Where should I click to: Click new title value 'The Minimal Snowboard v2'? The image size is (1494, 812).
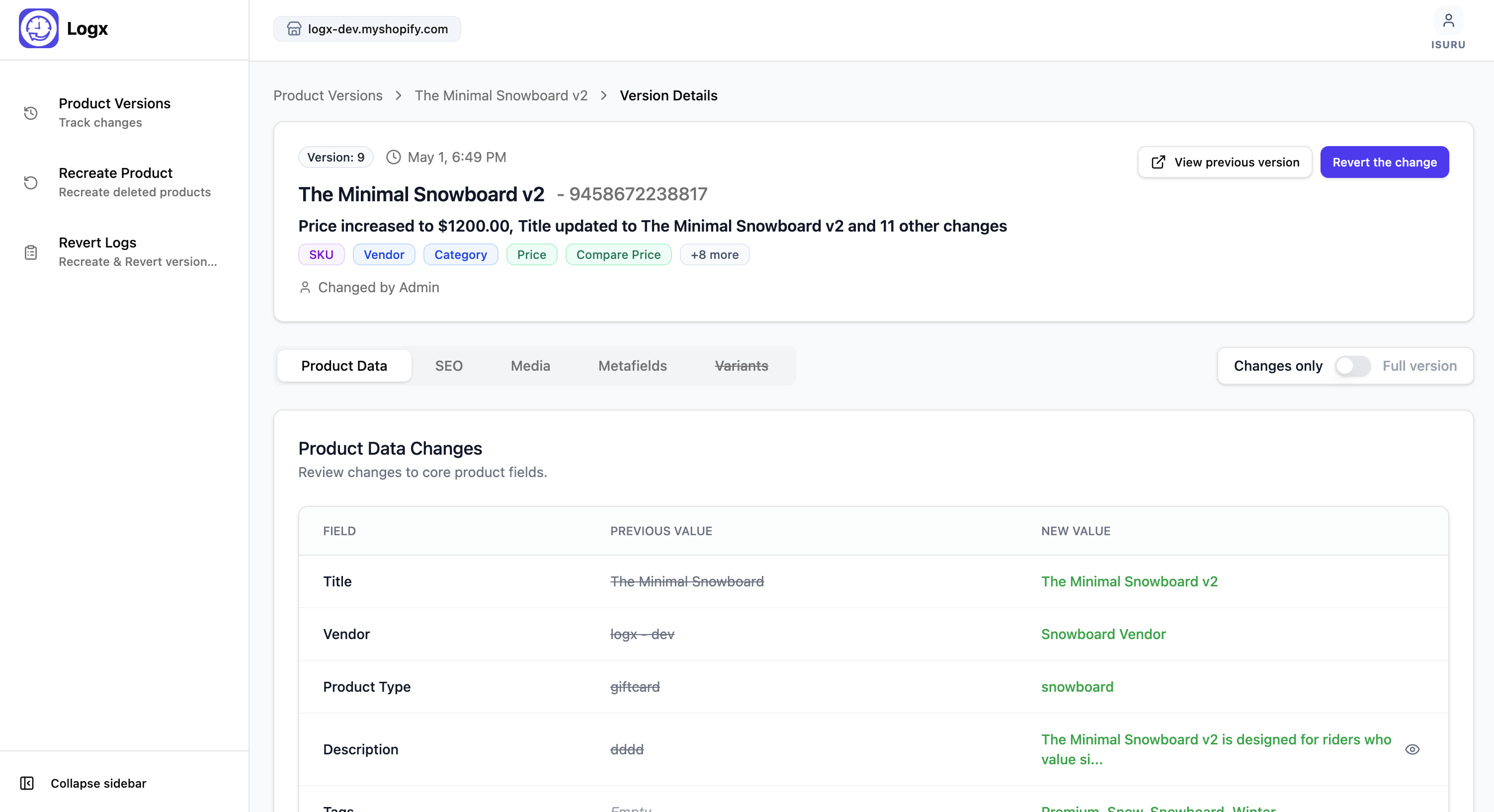(1129, 581)
